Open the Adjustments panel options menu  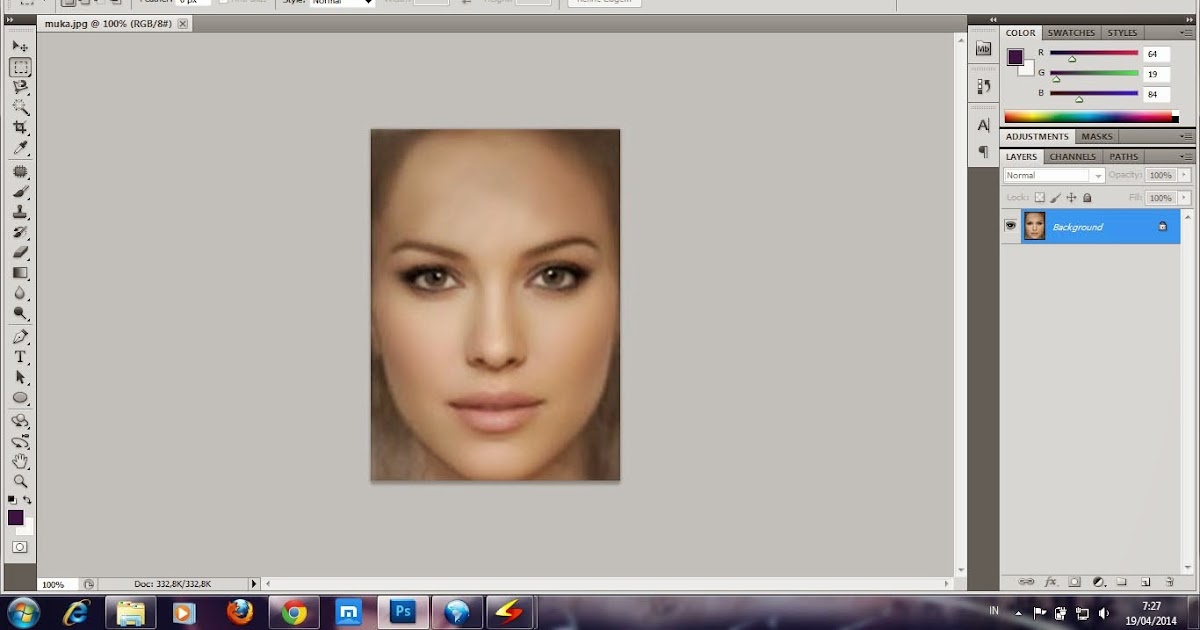click(x=1187, y=137)
